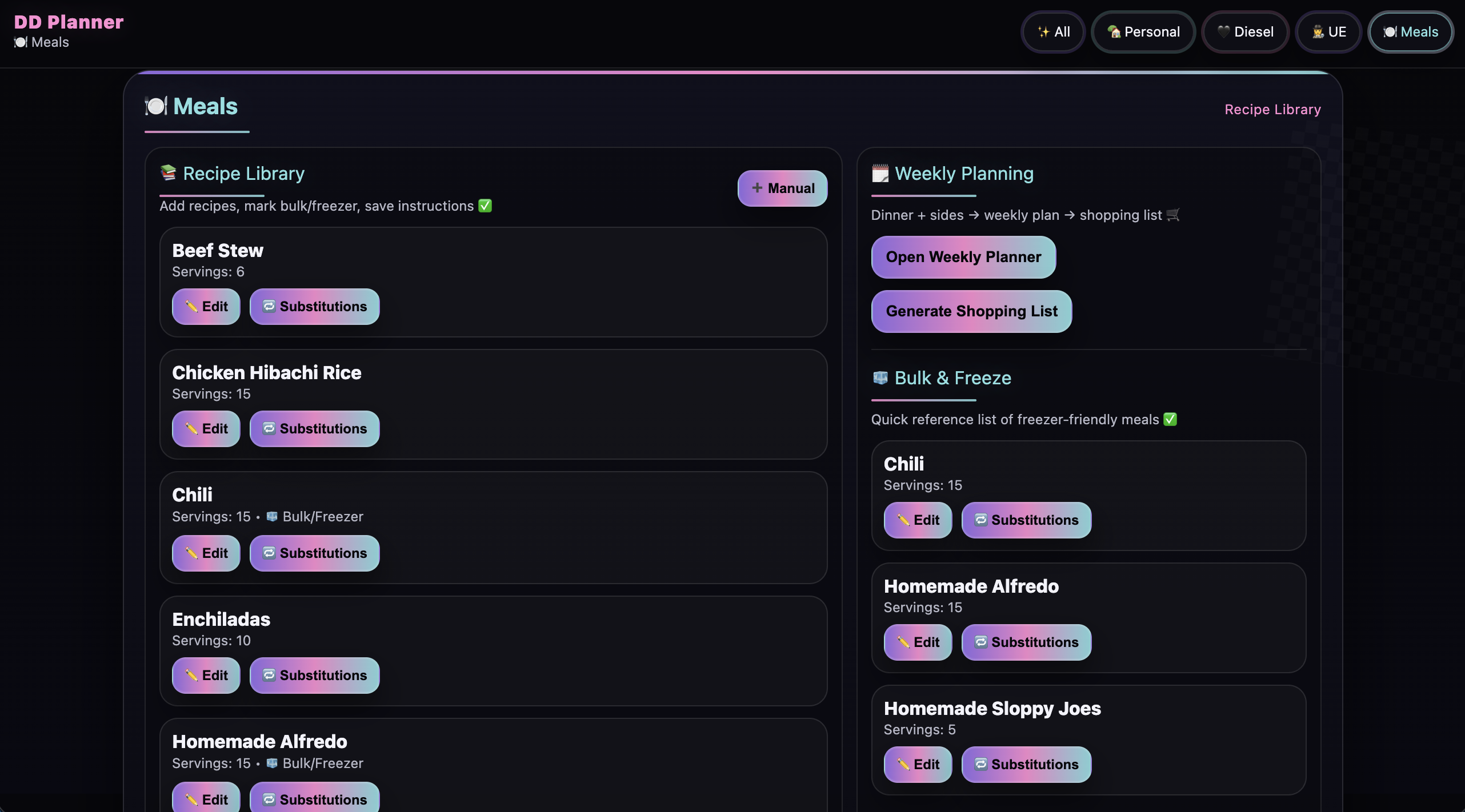
Task: Click the house icon on the Personal tab
Action: [x=1114, y=32]
